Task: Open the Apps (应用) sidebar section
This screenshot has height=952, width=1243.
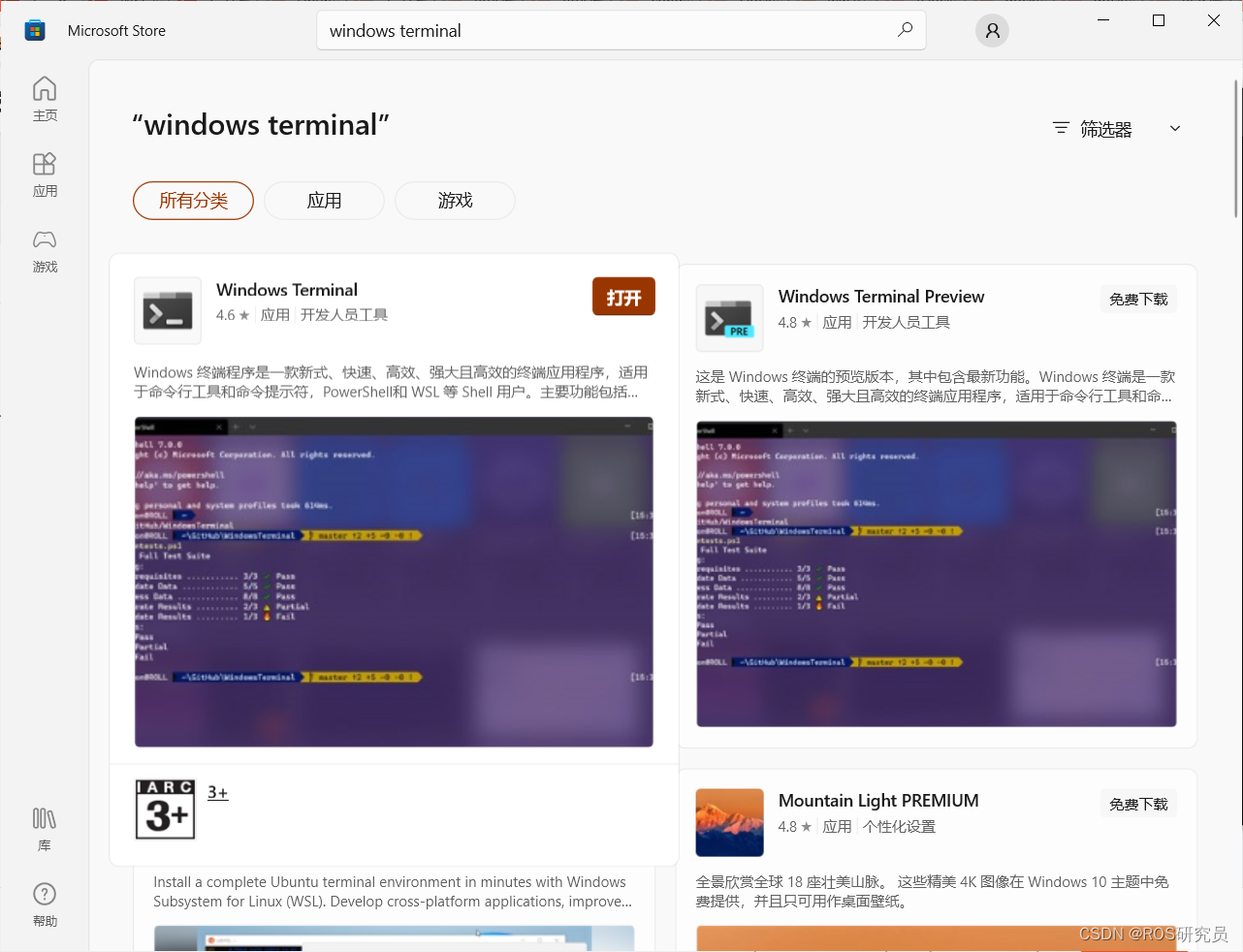Action: pyautogui.click(x=45, y=175)
